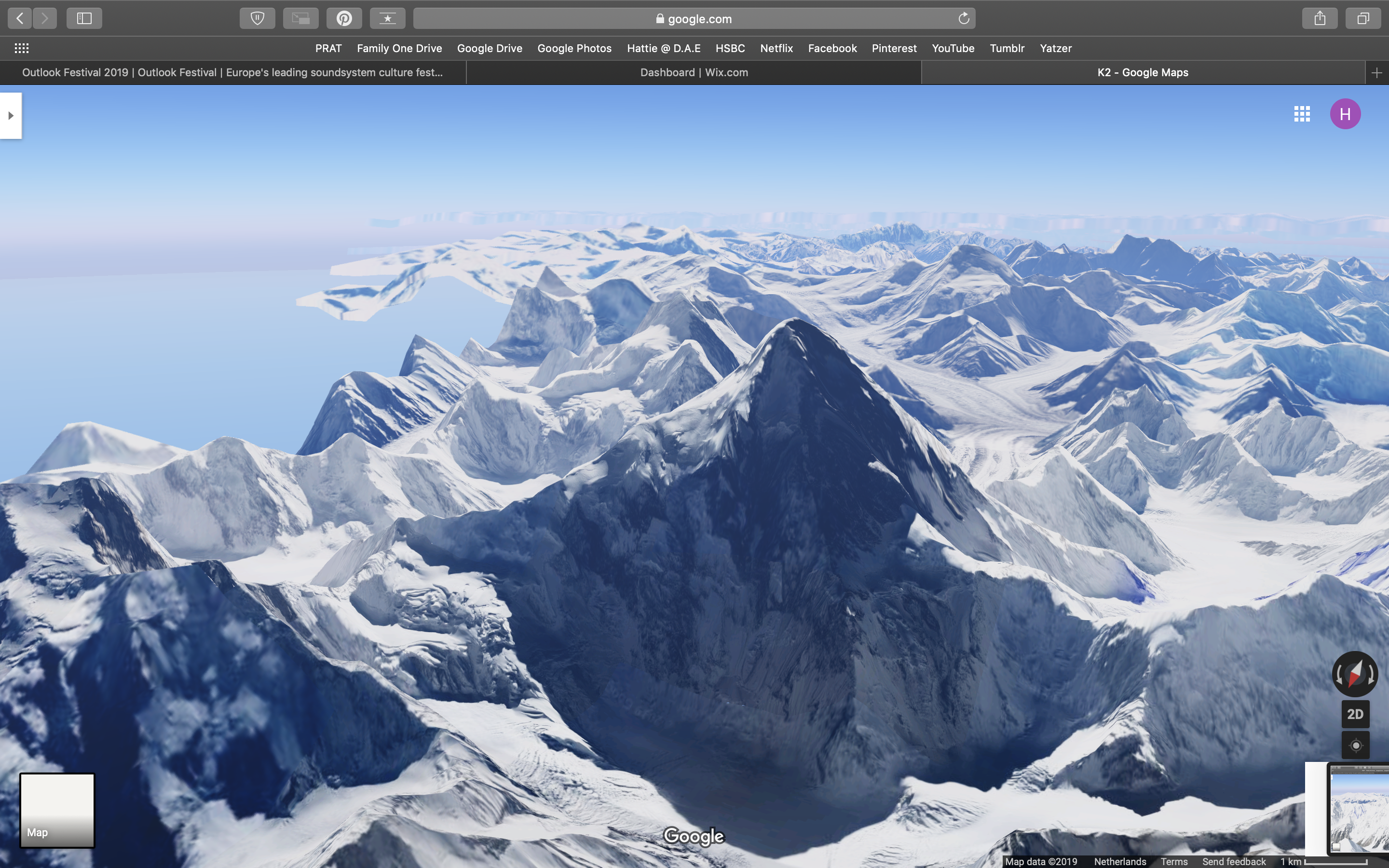Switch to the Dashboard | Wix.com tab

(694, 72)
